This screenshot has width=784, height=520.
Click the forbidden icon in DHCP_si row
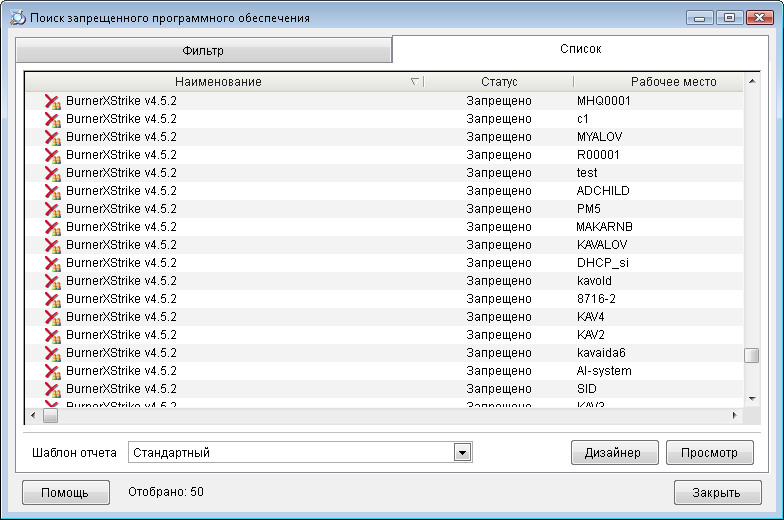(52, 263)
